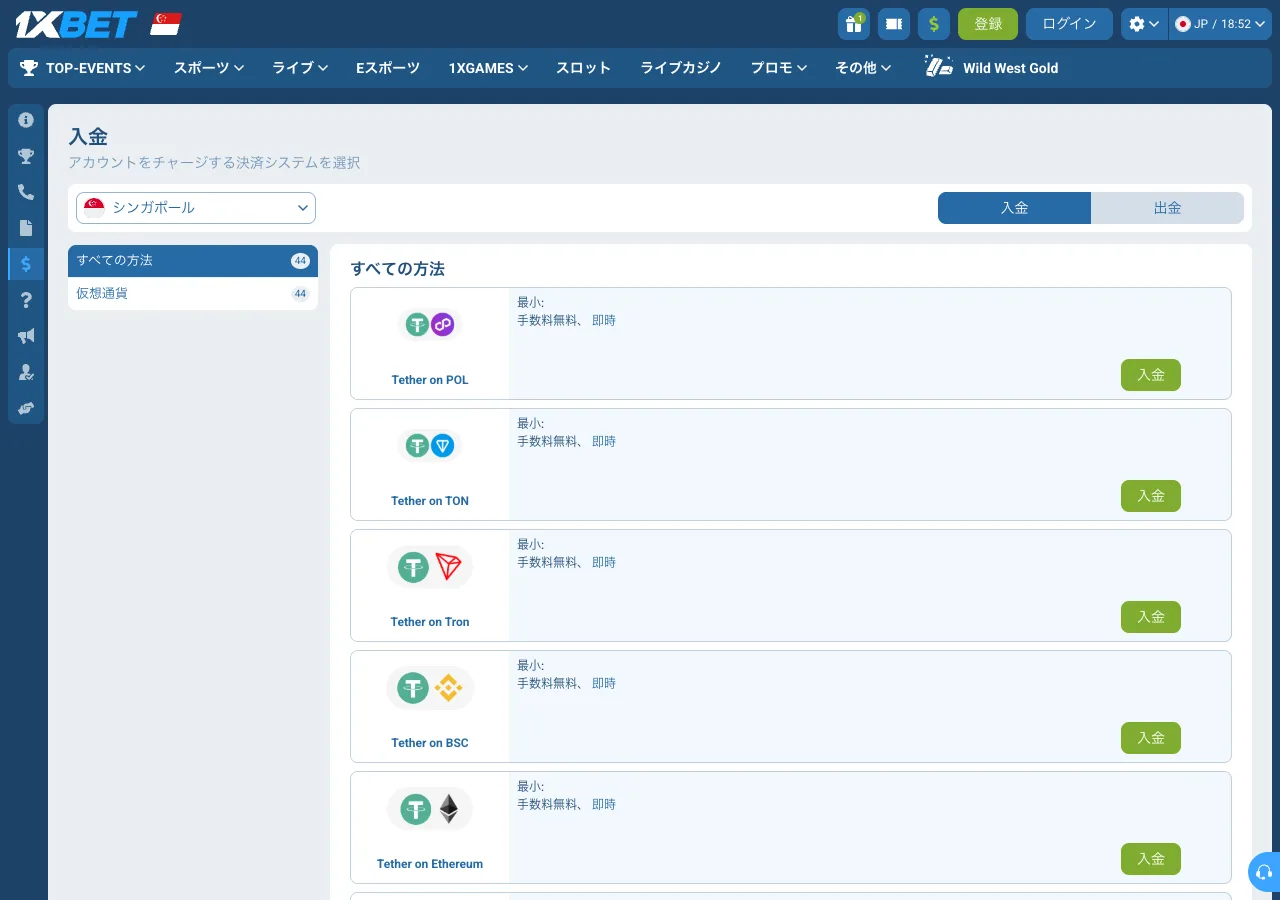Click 入金 button for Tether on BSC
The width and height of the screenshot is (1280, 900).
tap(1151, 738)
